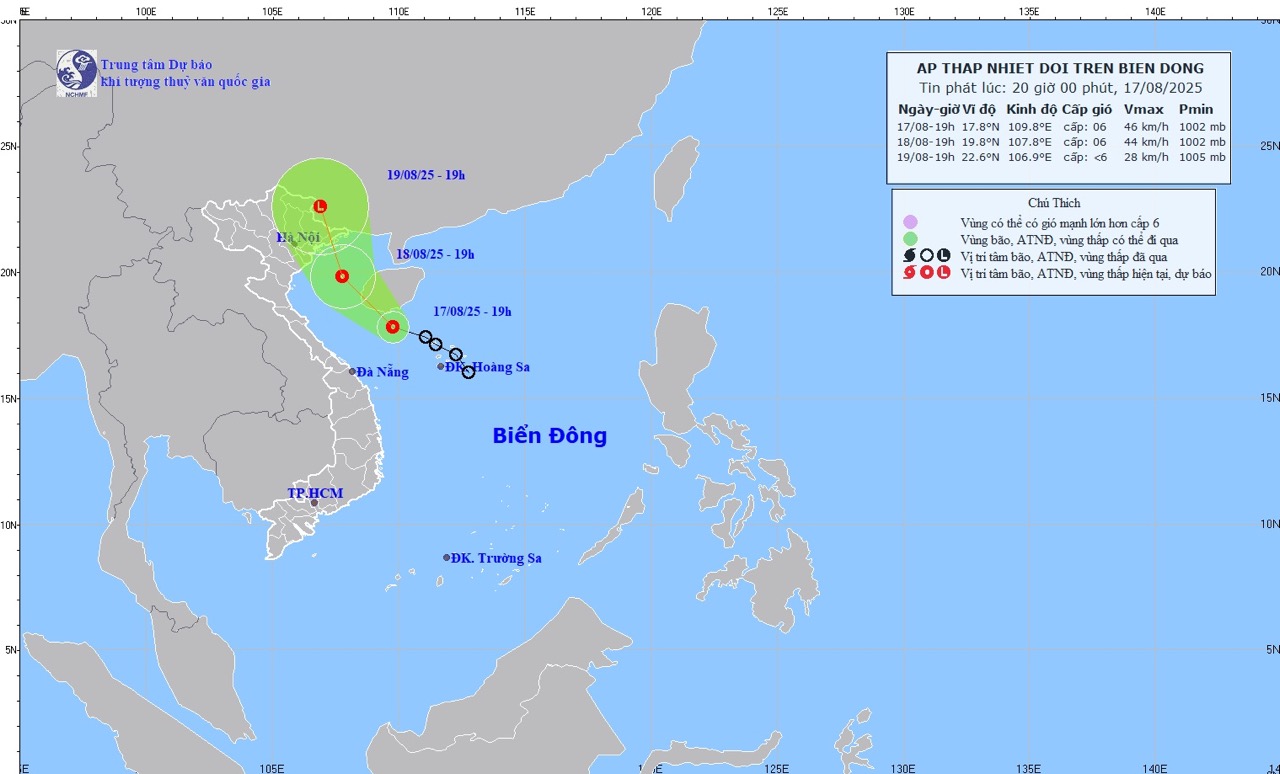Screen dimensions: 1280x774
Task: Click the TP.HCM city dot
Action: tap(314, 503)
